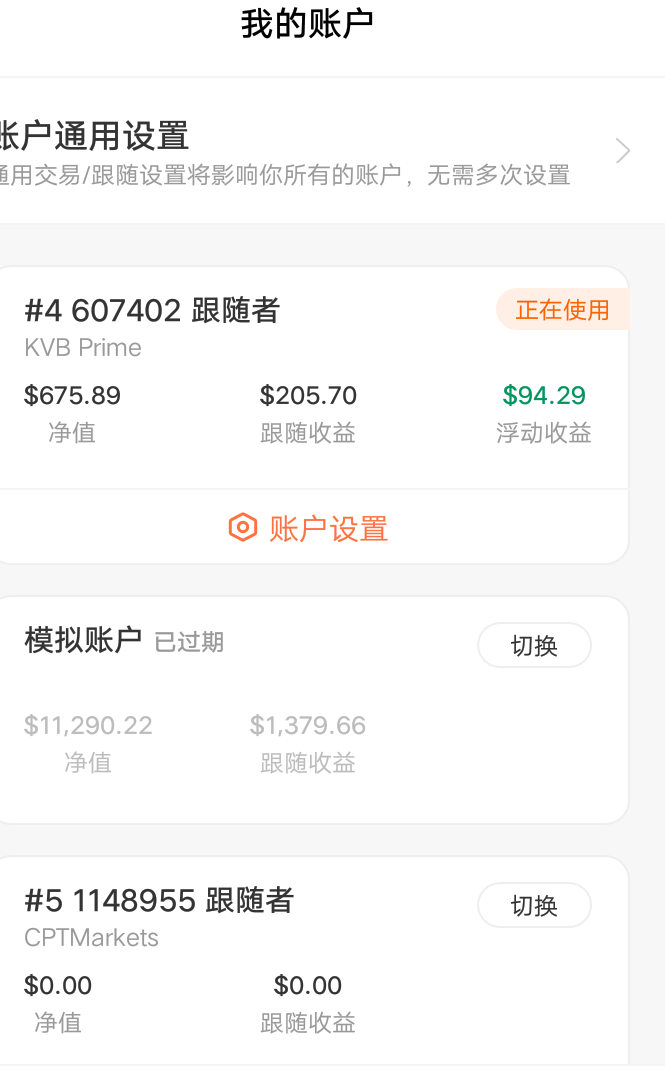Click the green $94.29 floating profit
This screenshot has height=1076, width=665.
[x=544, y=396]
